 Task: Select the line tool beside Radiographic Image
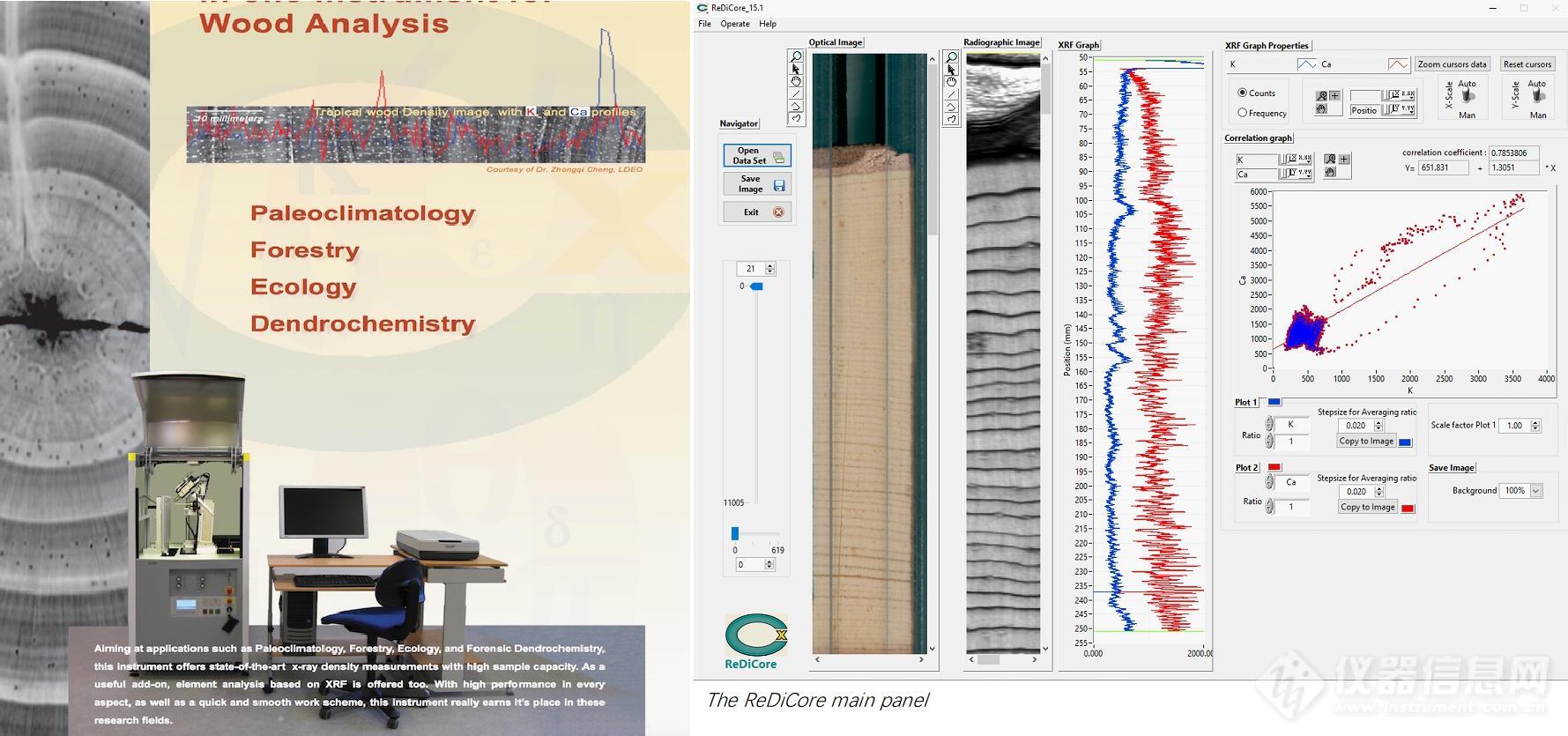951,94
